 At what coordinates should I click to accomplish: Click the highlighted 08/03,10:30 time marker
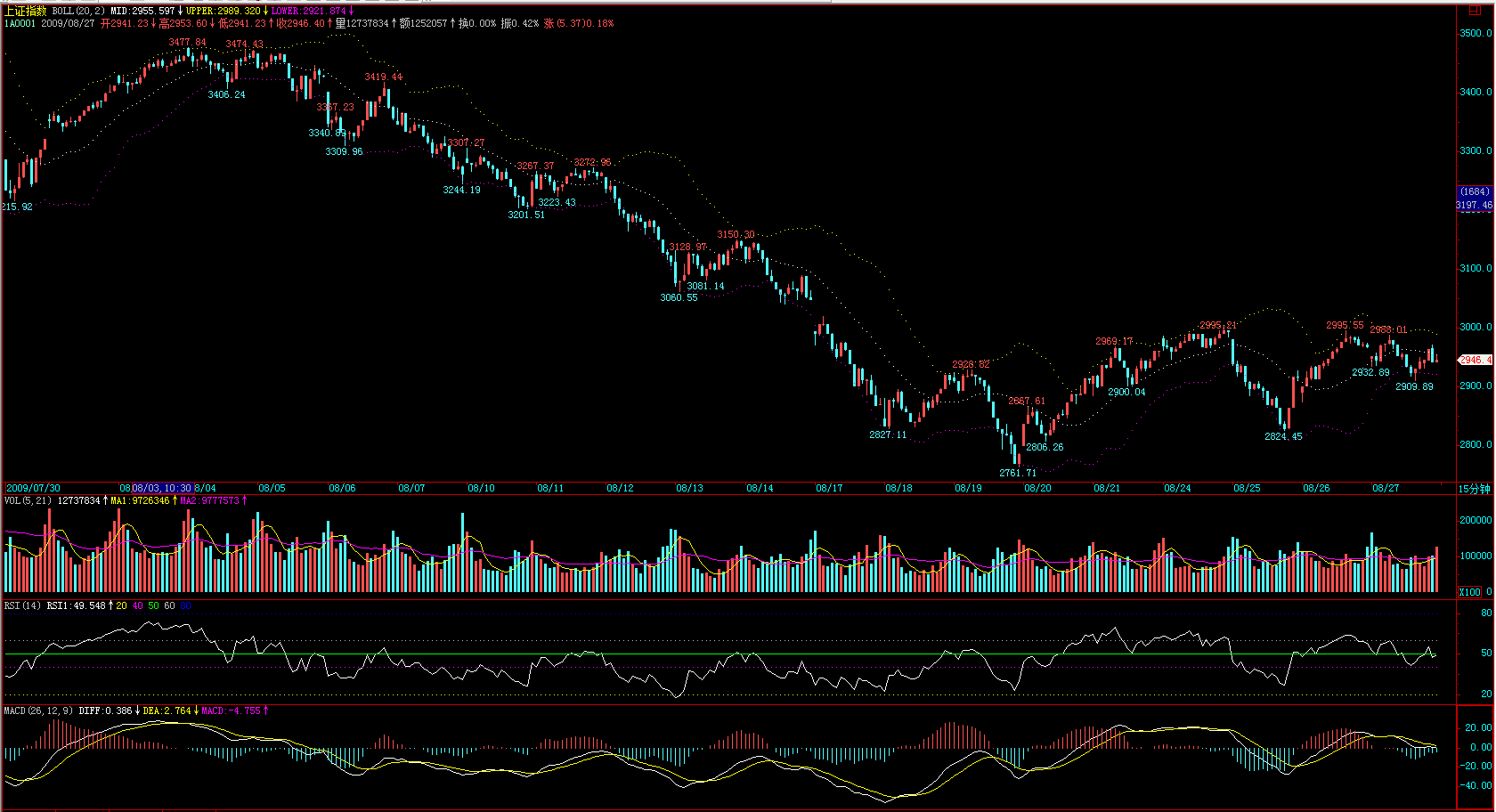click(x=162, y=488)
